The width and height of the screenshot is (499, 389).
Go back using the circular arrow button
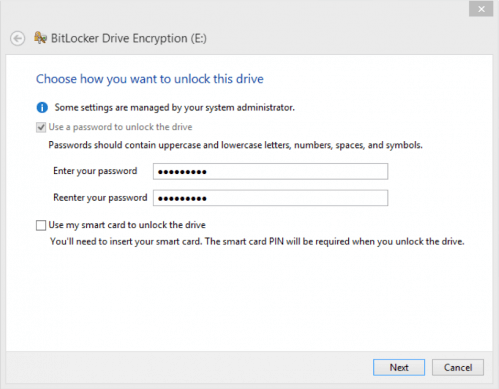pyautogui.click(x=17, y=39)
